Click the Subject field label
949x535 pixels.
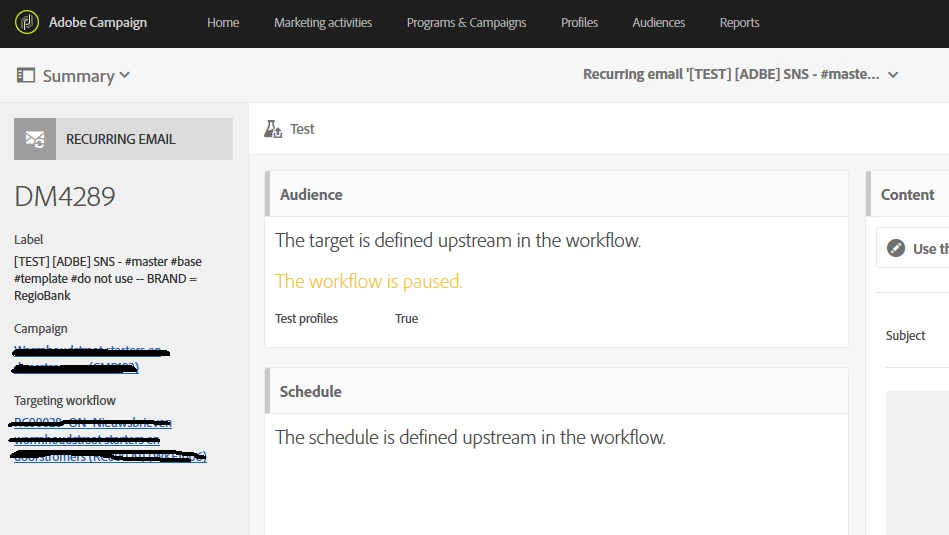905,335
